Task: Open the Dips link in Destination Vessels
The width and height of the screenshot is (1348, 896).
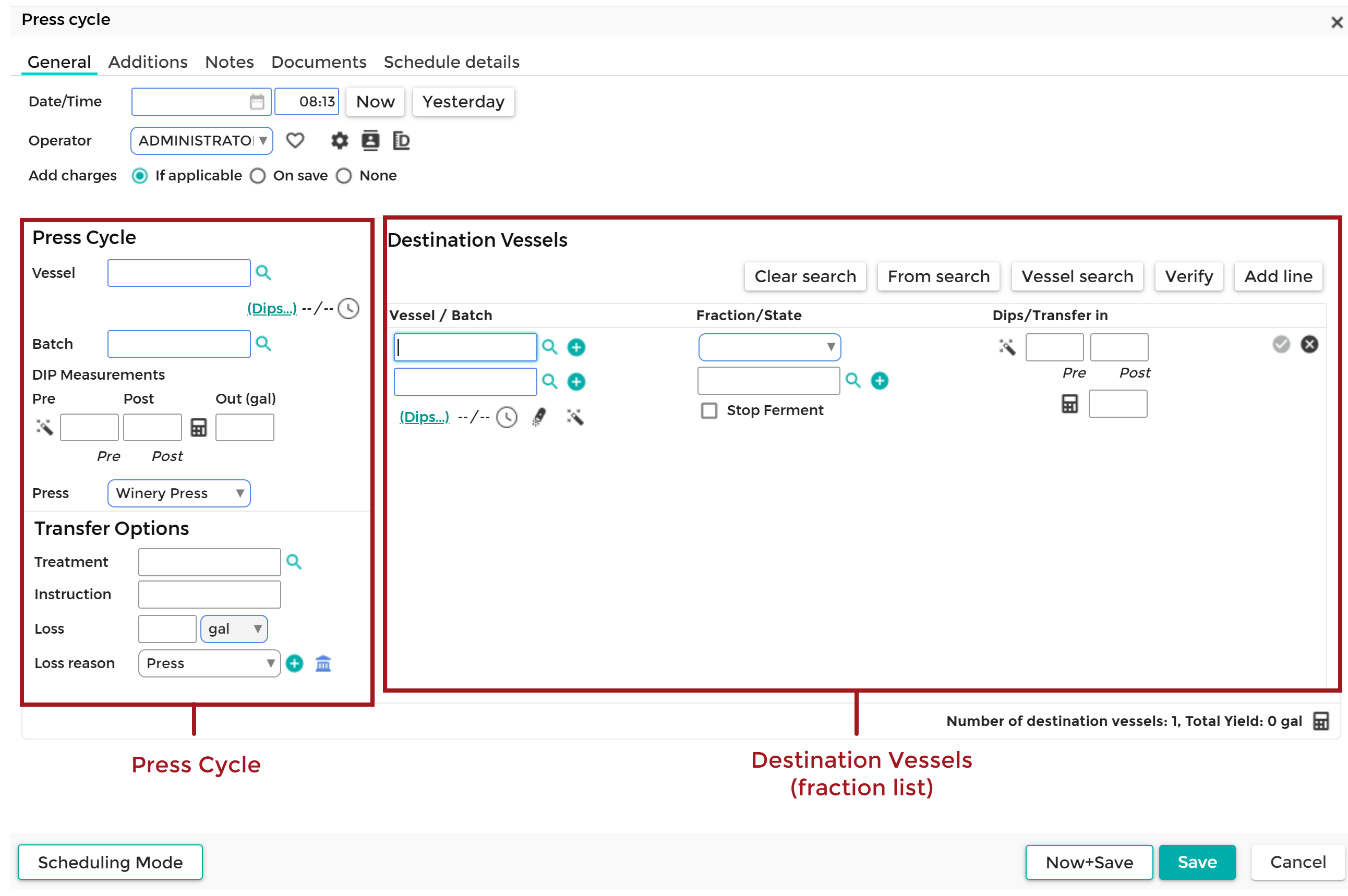Action: (x=424, y=417)
